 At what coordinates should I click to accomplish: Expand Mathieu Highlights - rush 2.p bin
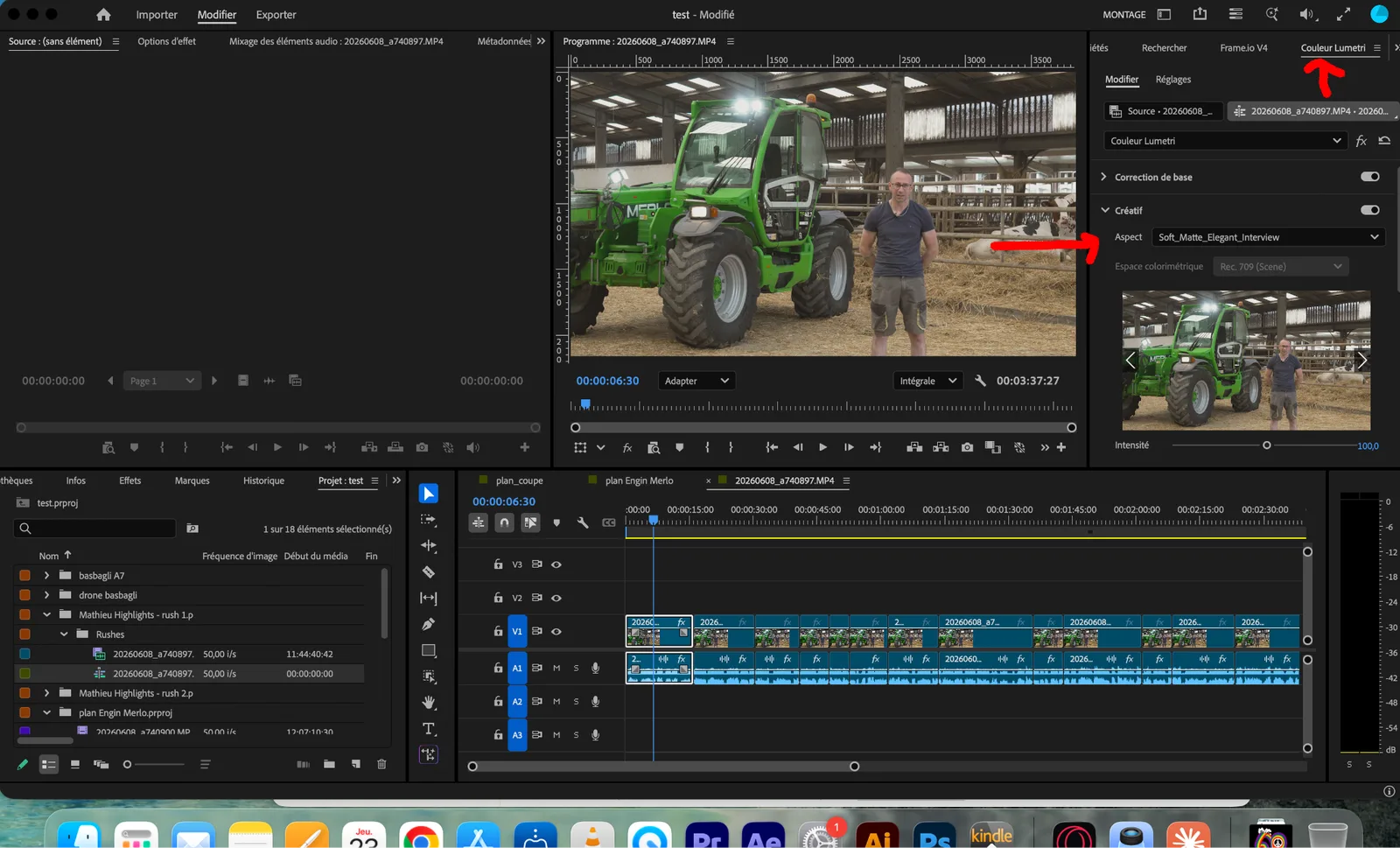point(46,693)
